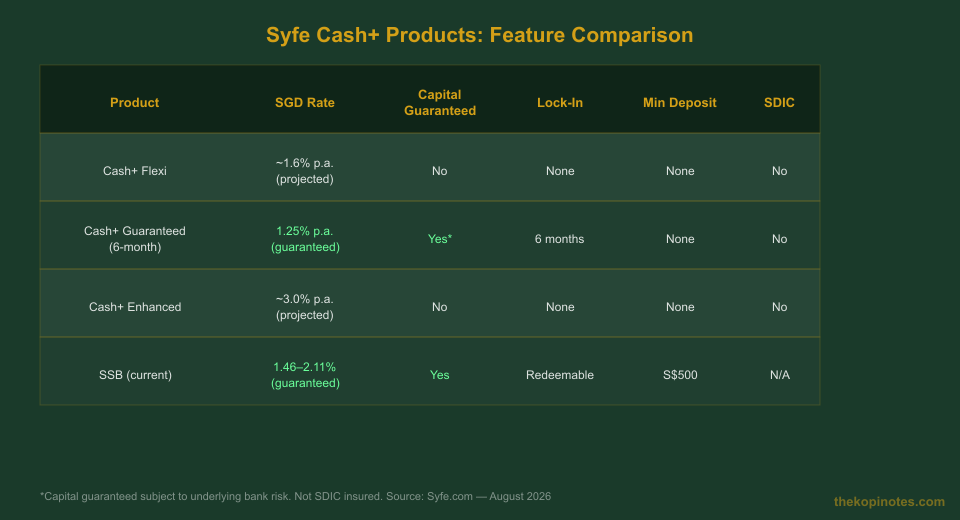This screenshot has height=520, width=960.
Task: Click Min Deposit None in Cash+ Enhanced row
Action: pyautogui.click(x=680, y=307)
